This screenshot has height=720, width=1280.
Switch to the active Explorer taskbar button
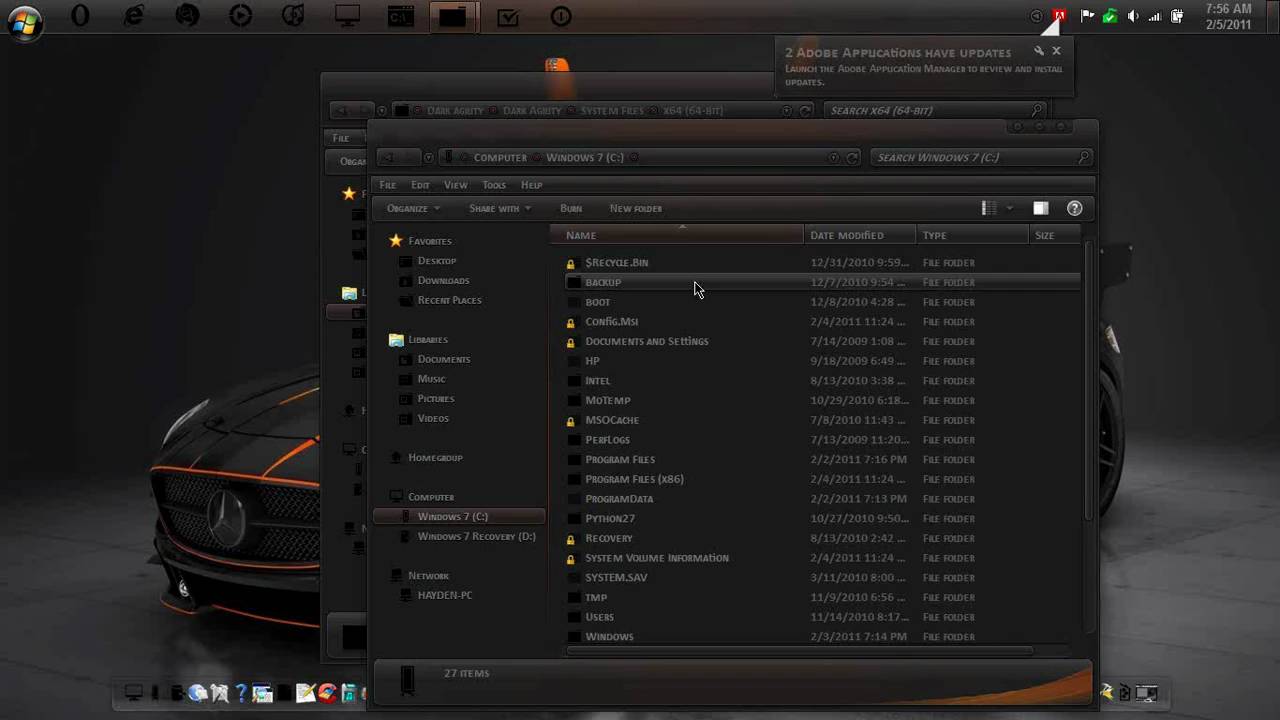click(453, 16)
